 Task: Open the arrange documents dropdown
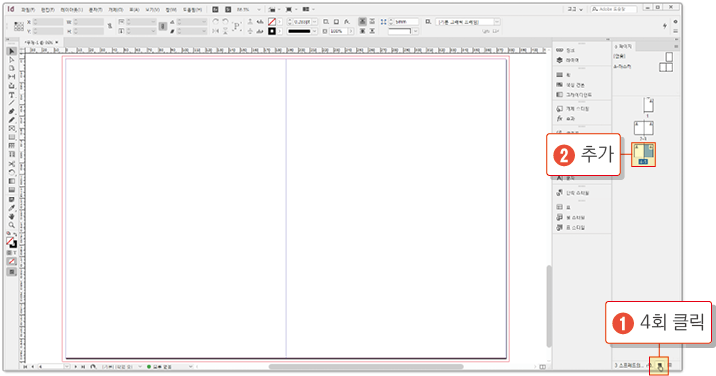click(x=308, y=10)
